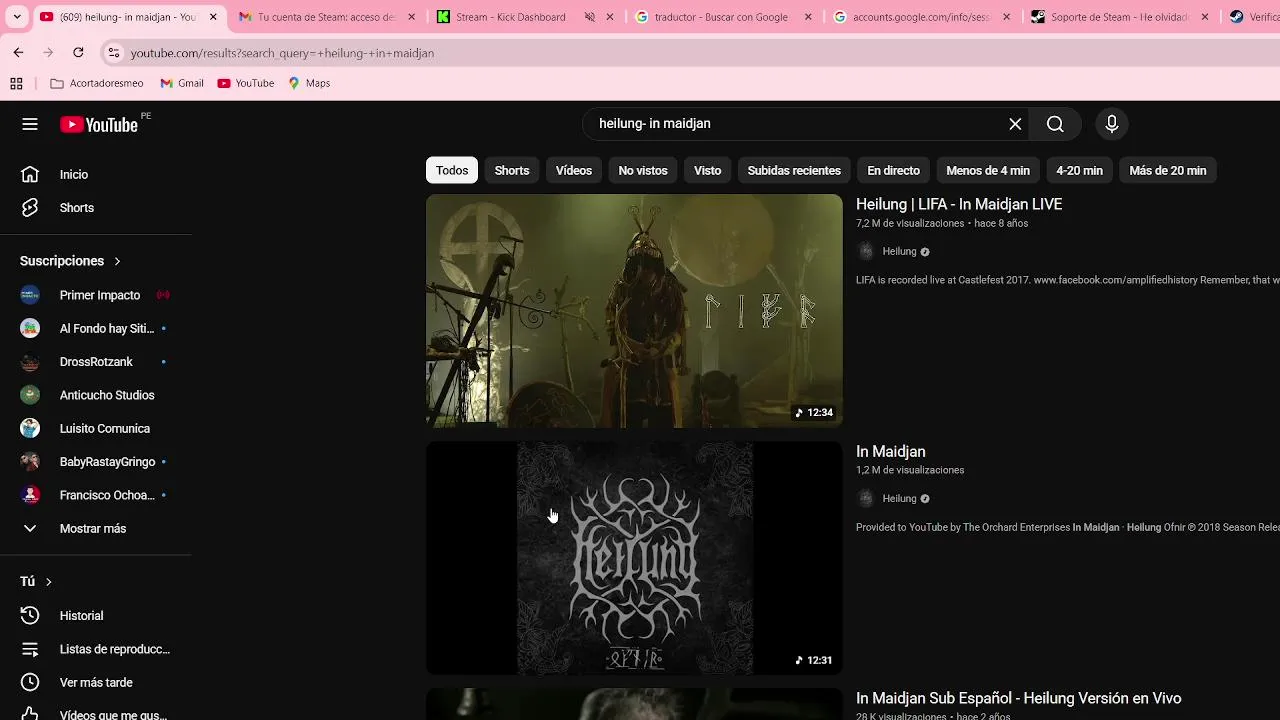Open Ver más tarde in sidebar
The width and height of the screenshot is (1280, 720).
point(95,682)
